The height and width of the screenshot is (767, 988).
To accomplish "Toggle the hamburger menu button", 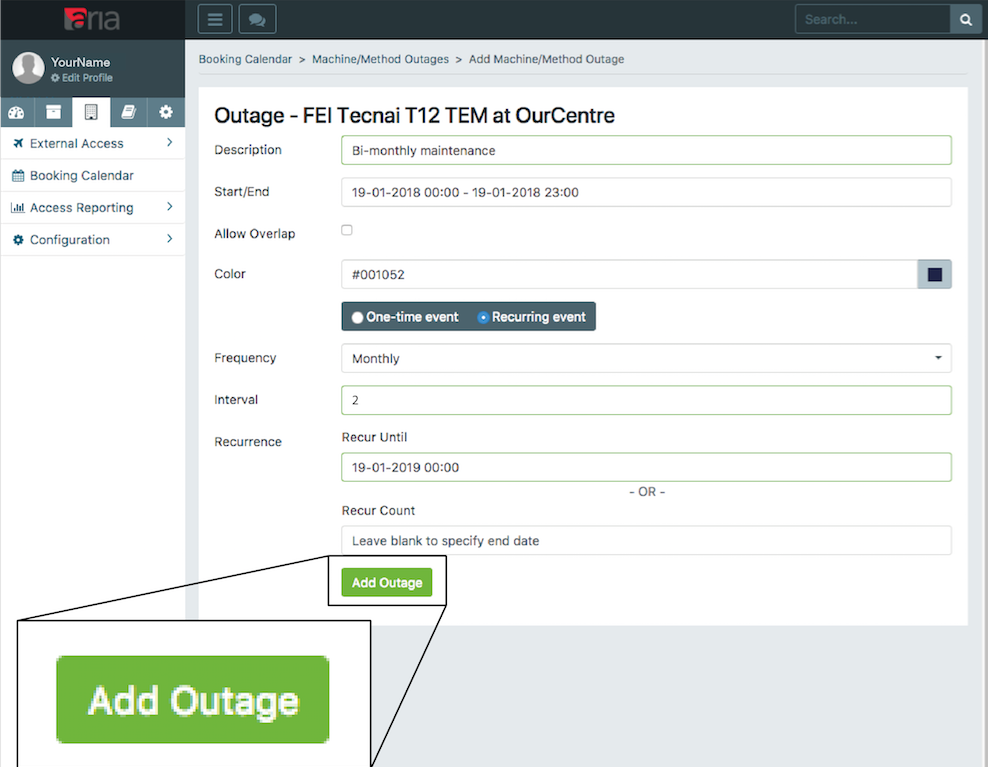I will (x=215, y=20).
